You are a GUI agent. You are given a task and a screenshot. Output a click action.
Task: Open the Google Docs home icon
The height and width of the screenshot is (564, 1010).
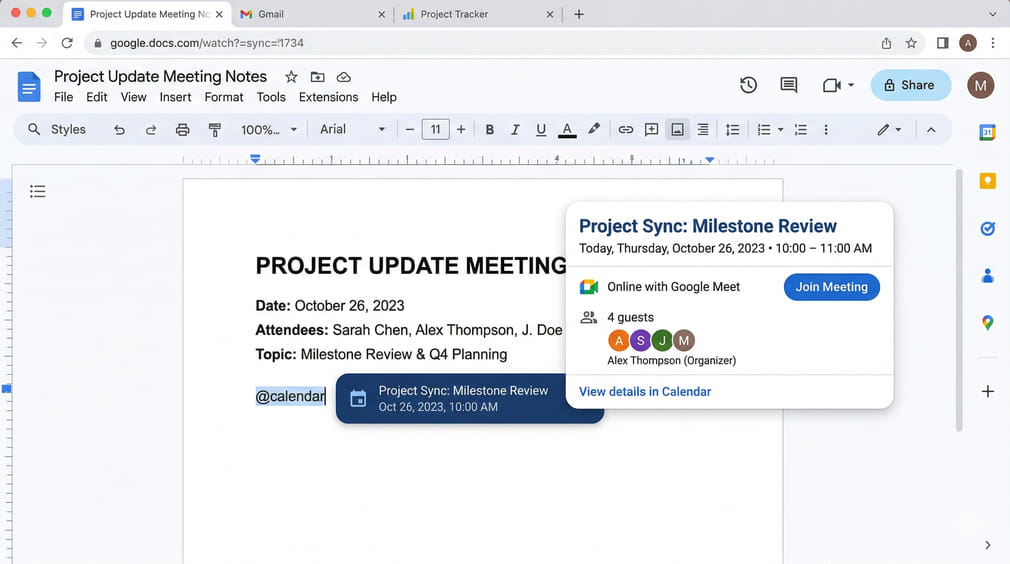pyautogui.click(x=29, y=86)
